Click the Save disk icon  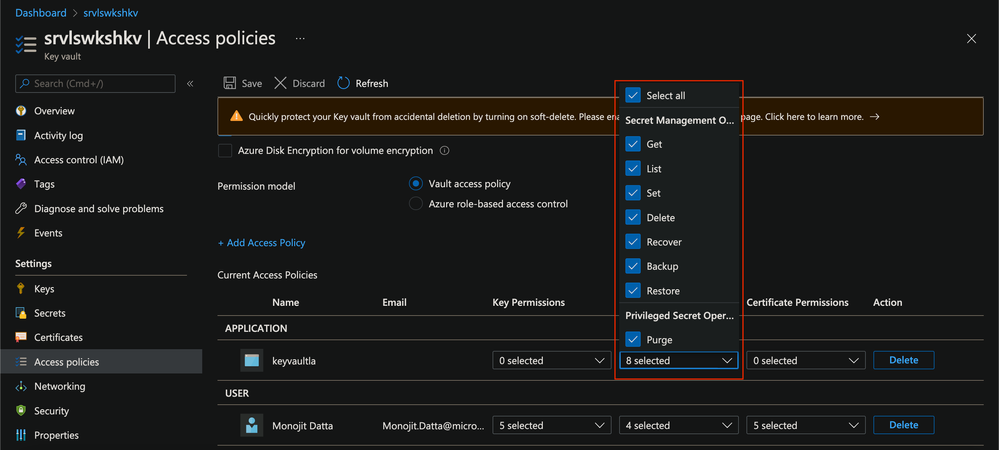tap(229, 83)
